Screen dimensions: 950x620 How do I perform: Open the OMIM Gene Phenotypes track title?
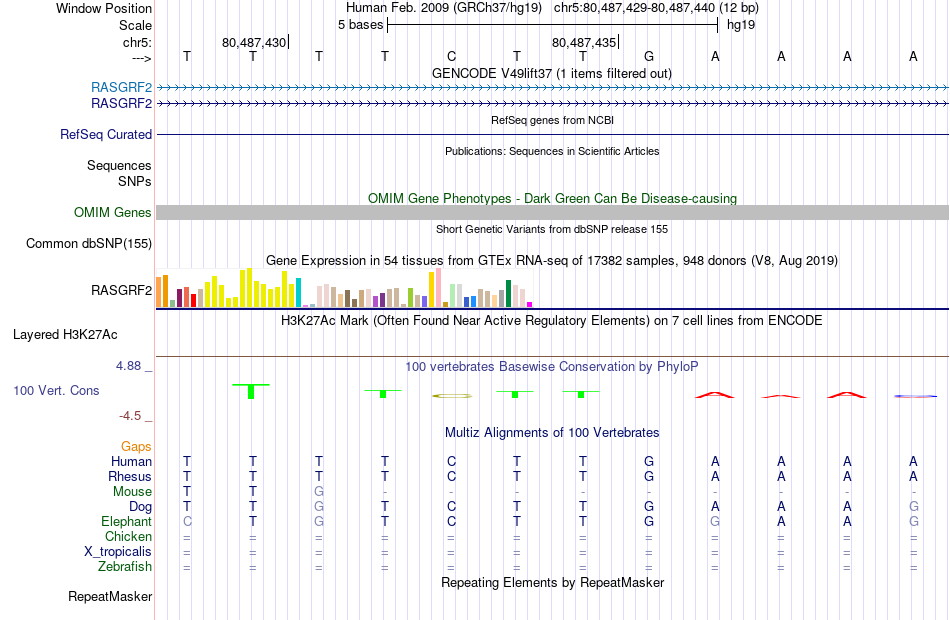(552, 198)
